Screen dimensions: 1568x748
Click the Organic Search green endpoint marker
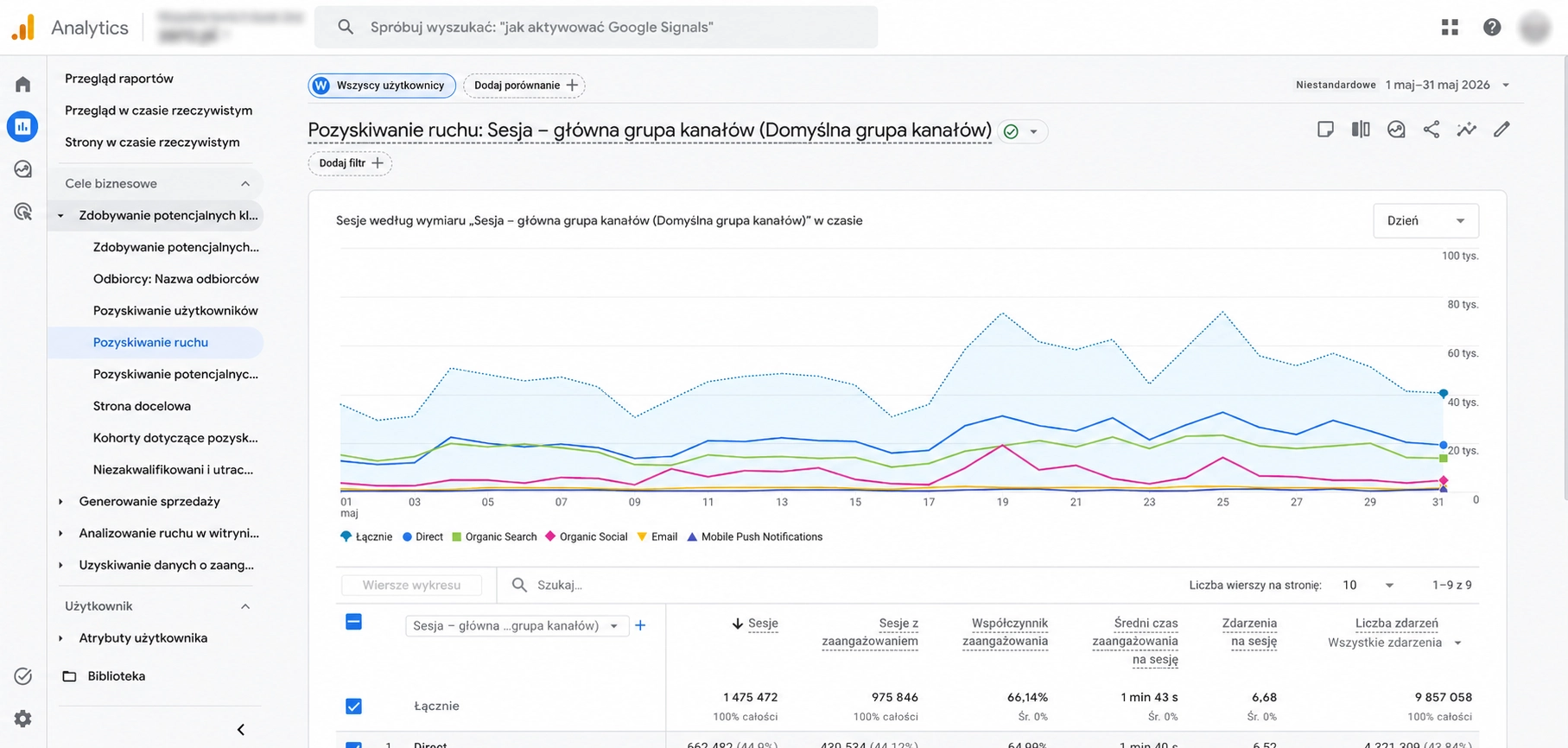click(x=1443, y=458)
